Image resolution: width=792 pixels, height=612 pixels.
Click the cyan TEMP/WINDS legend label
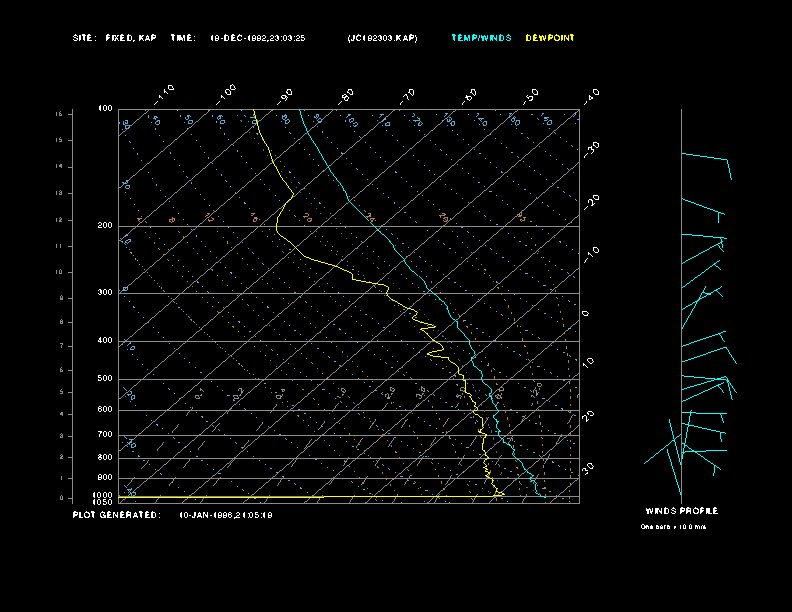[x=481, y=38]
